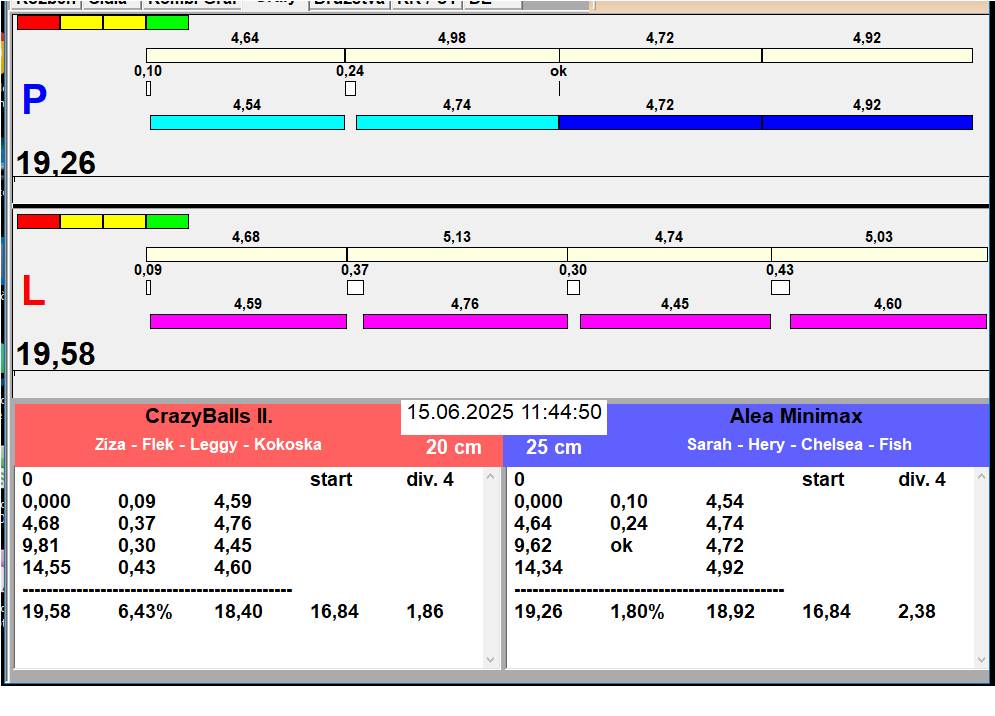Click the blue P lane letter
Viewport: 995px width, 716px height.
point(34,100)
